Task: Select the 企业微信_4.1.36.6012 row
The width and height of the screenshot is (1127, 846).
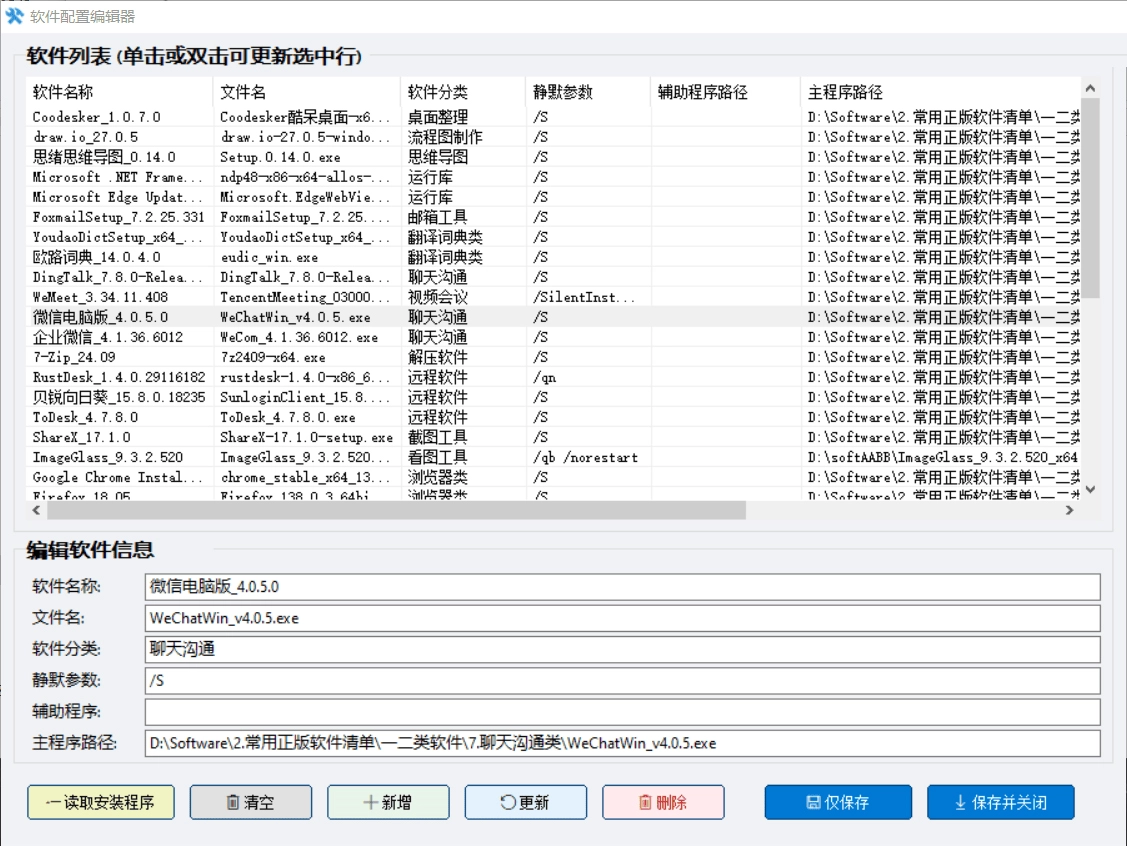Action: pos(553,338)
